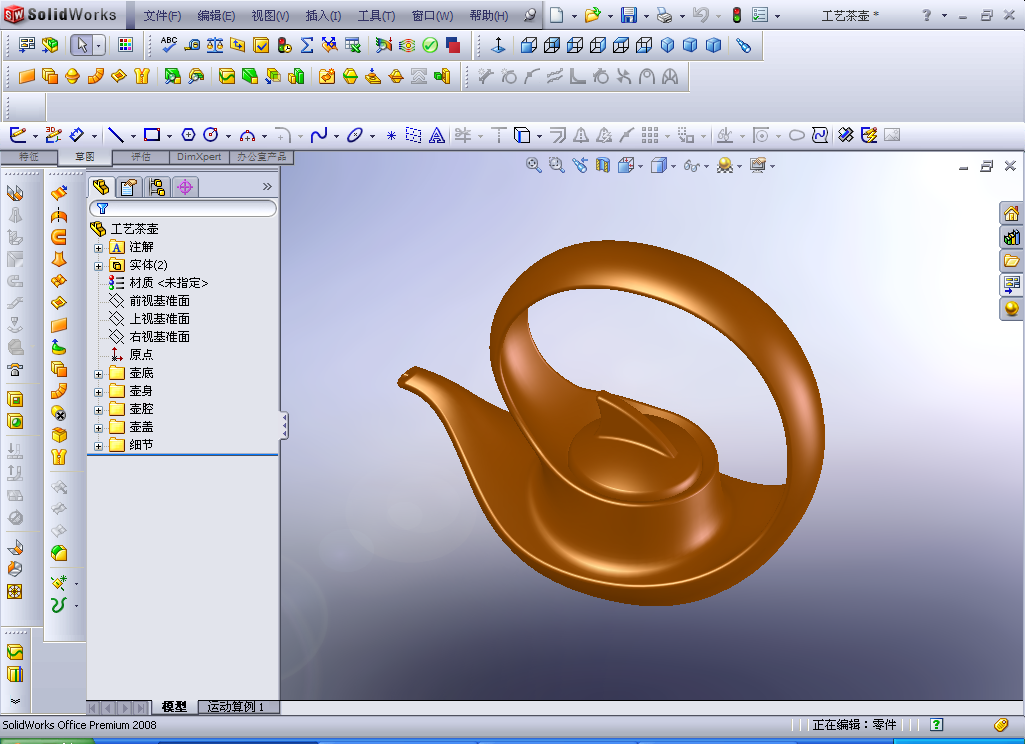Select 前视基准面 in the tree
This screenshot has height=744, width=1025.
pyautogui.click(x=160, y=301)
